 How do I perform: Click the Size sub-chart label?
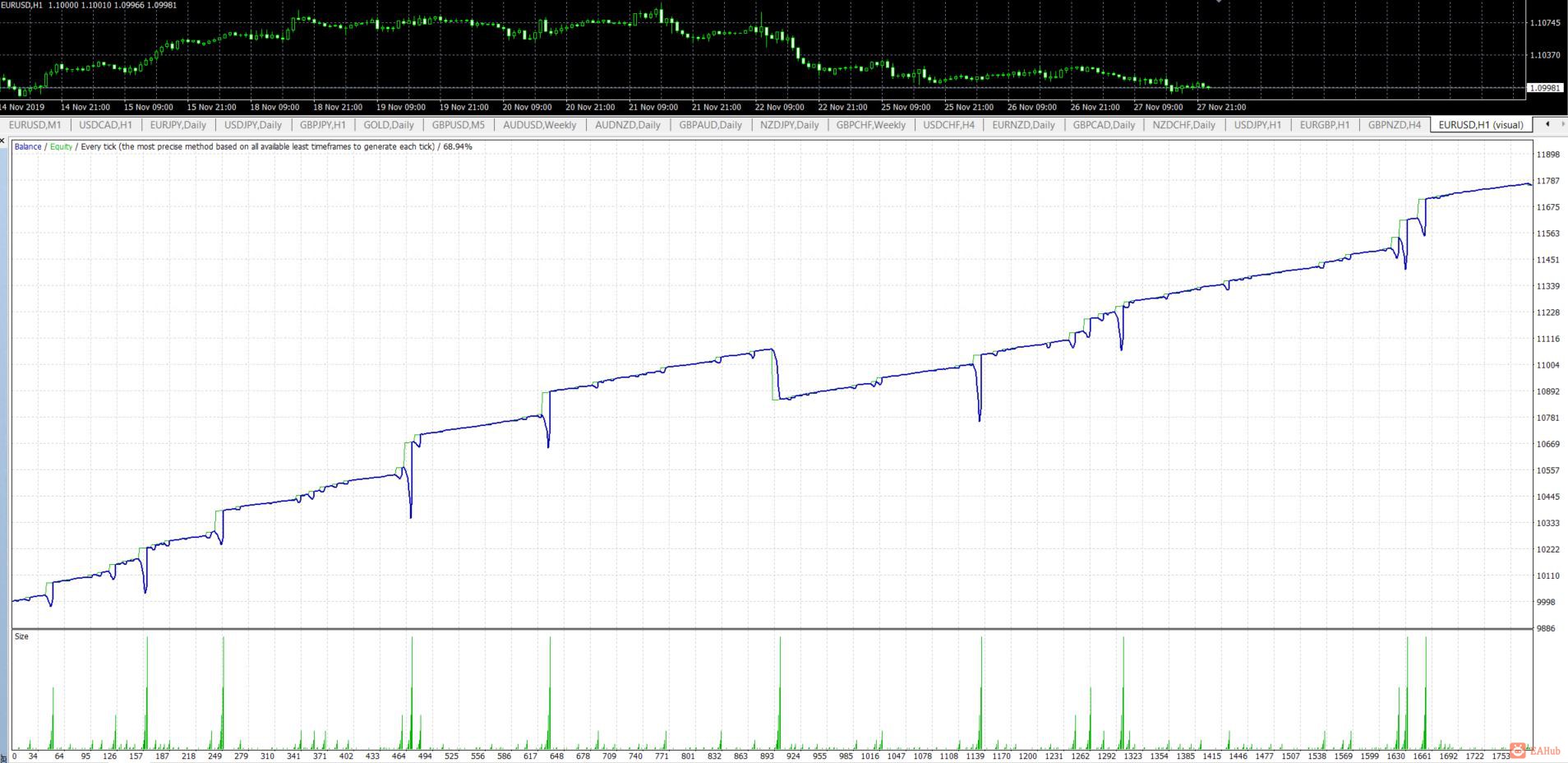click(21, 636)
